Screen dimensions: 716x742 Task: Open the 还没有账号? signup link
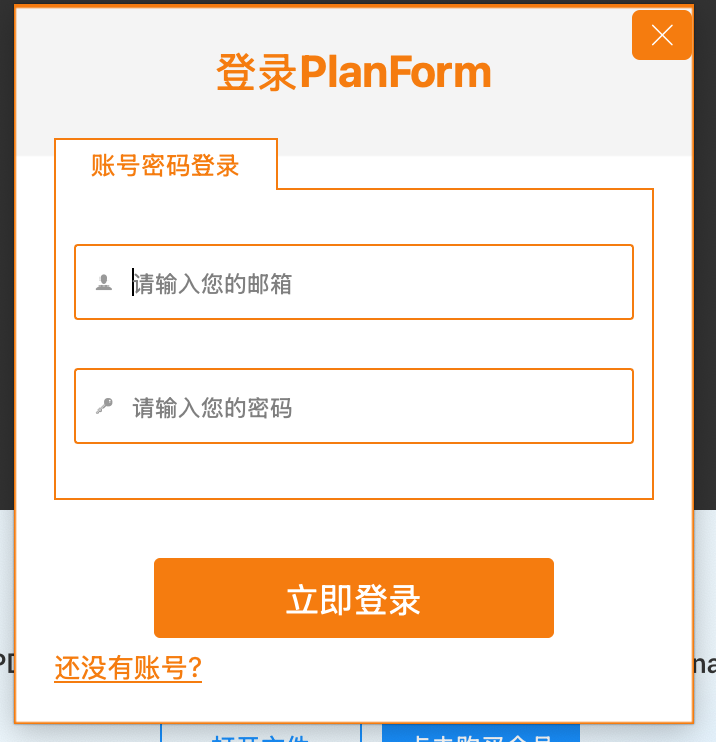(x=128, y=668)
